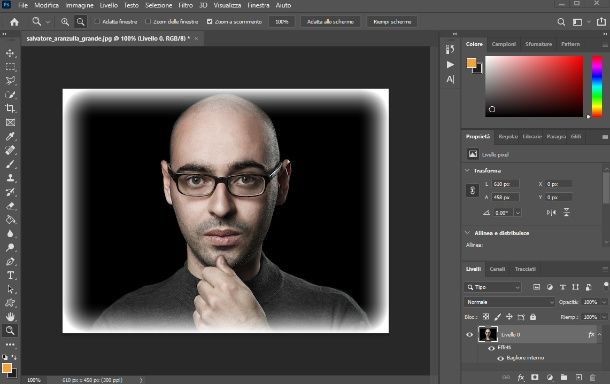Close the salvatore_aranzulla_grande.jpg document tab
This screenshot has height=384, width=610.
click(196, 39)
